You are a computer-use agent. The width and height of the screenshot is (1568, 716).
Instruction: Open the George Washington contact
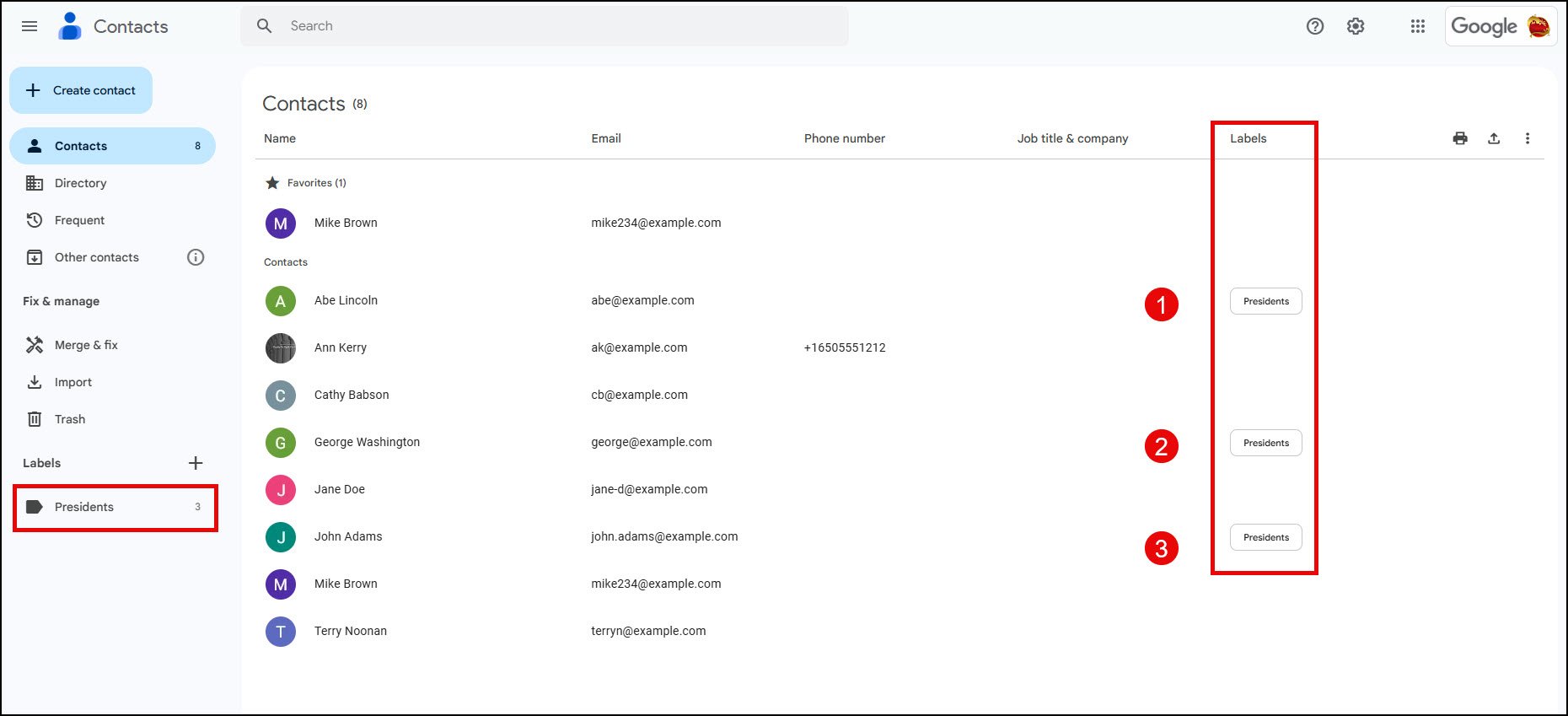367,442
